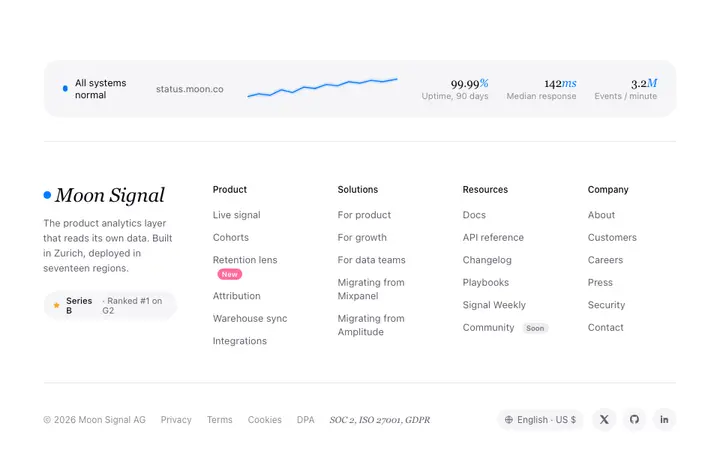720x450 pixels.
Task: View the Changelog
Action: pos(487,260)
